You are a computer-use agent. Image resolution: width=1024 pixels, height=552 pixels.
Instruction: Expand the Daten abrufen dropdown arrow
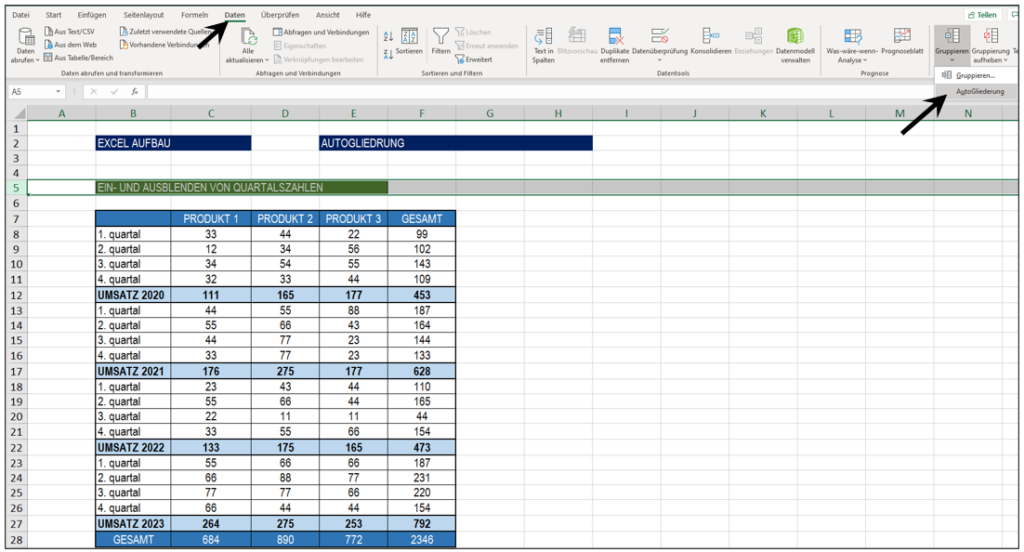tap(37, 60)
